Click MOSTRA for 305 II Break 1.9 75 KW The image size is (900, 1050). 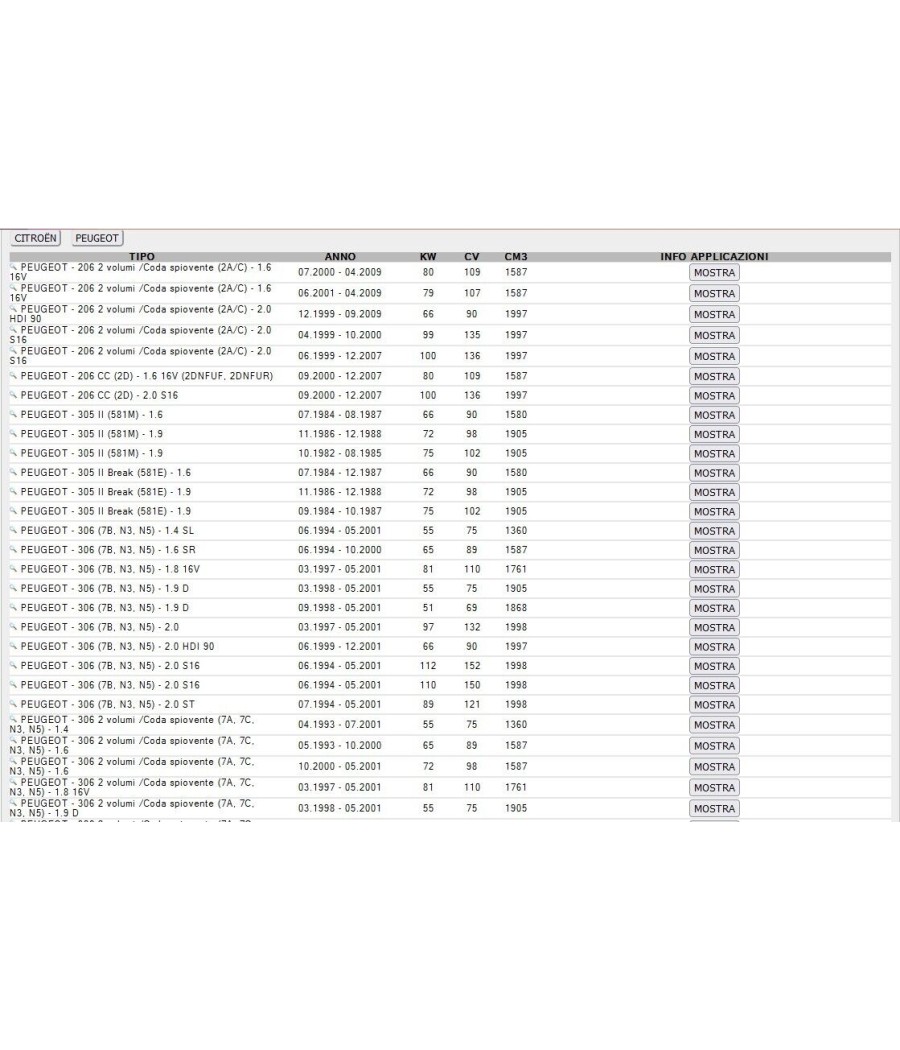714,512
